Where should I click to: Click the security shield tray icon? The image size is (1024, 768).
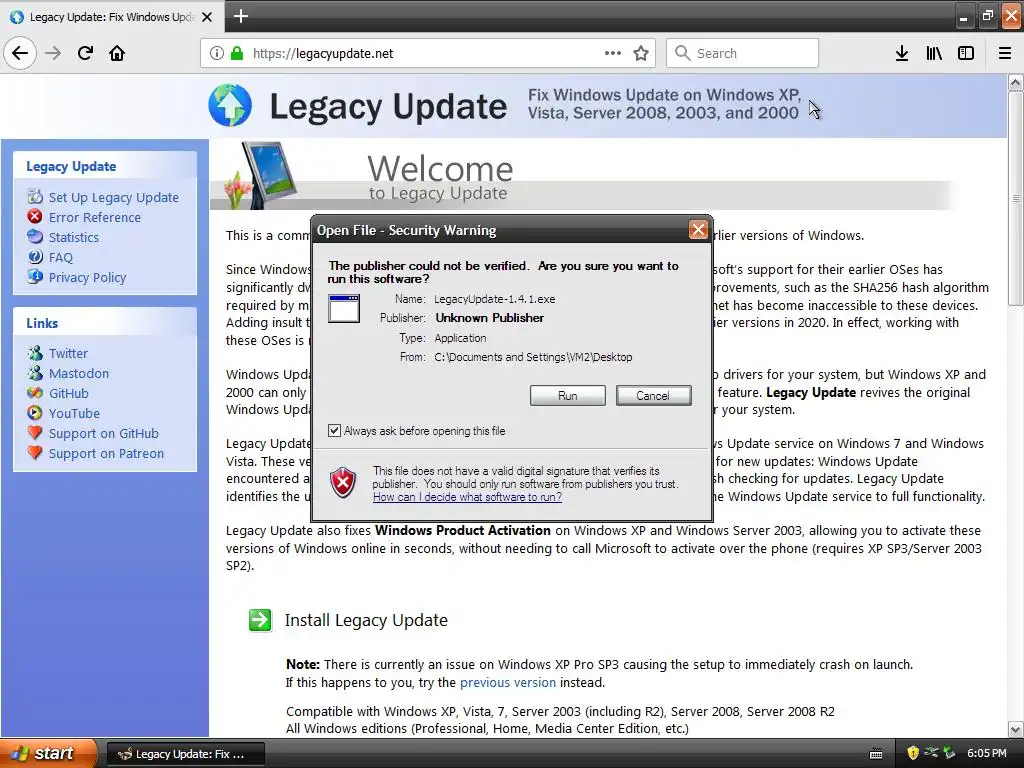[x=913, y=753]
